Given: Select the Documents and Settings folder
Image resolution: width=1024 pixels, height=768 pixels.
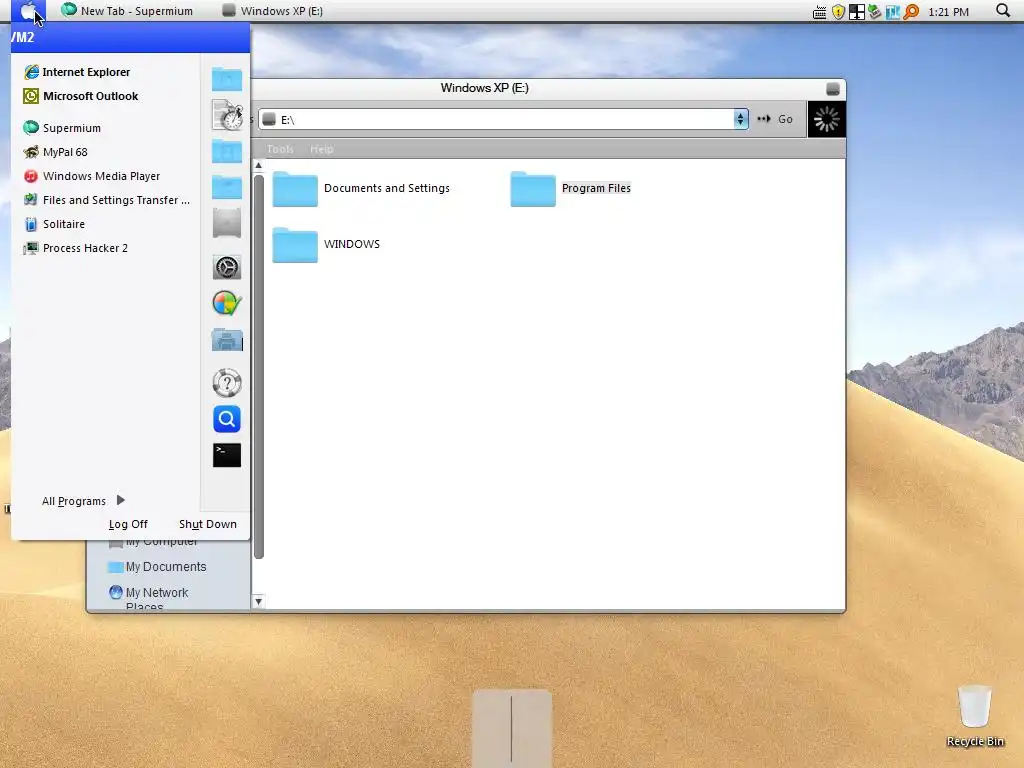Looking at the screenshot, I should (x=361, y=188).
